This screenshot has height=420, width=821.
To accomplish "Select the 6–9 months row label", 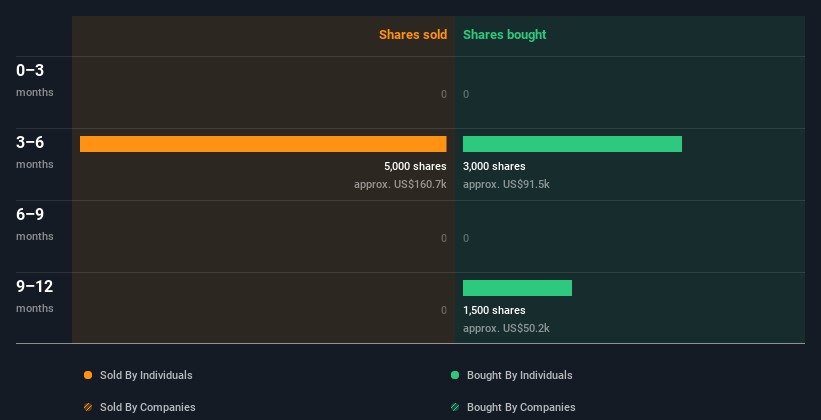I will point(35,224).
